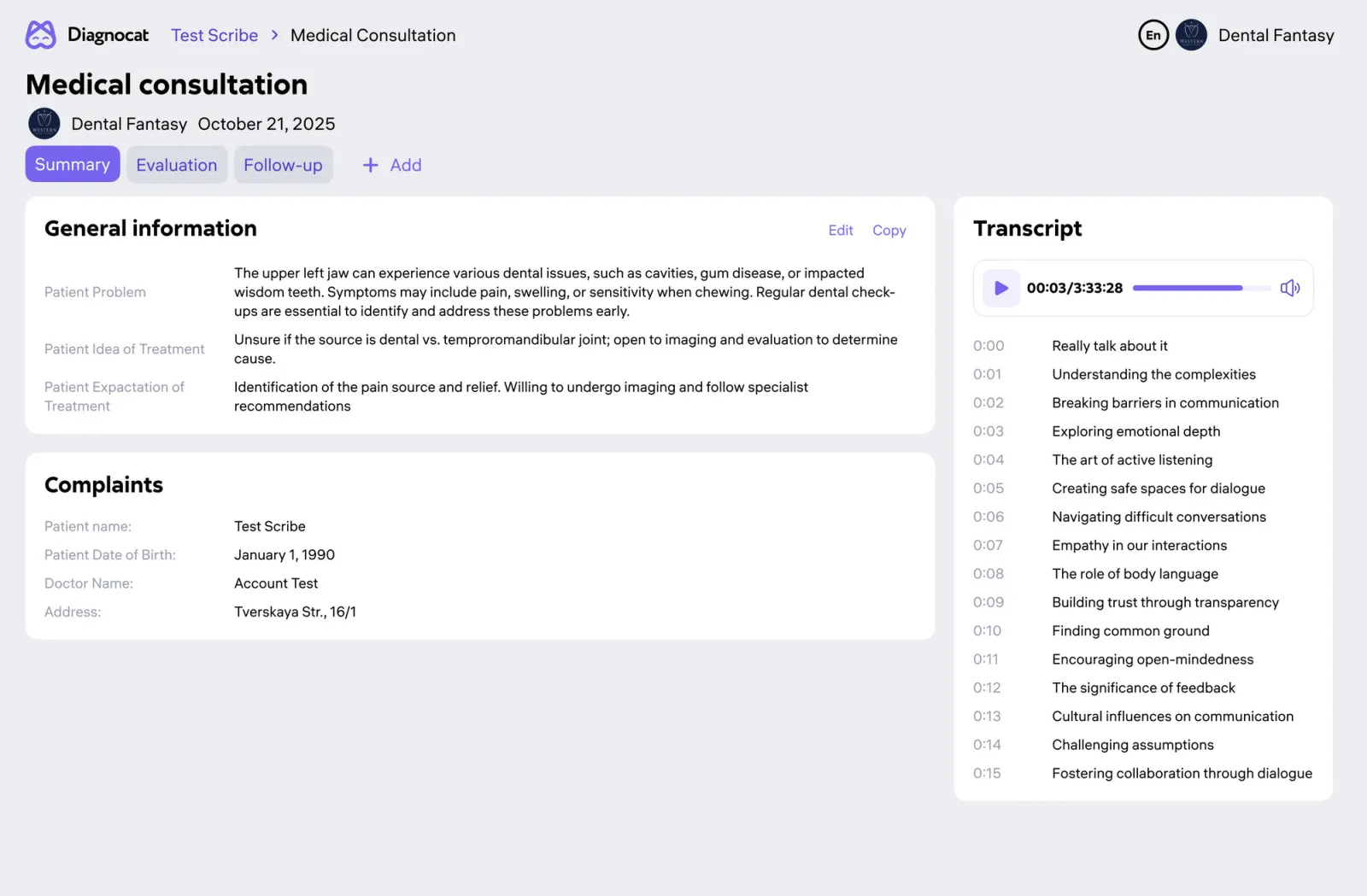Seek within the audio progress slider
Screen dimensions: 1367x896
(x=1202, y=288)
